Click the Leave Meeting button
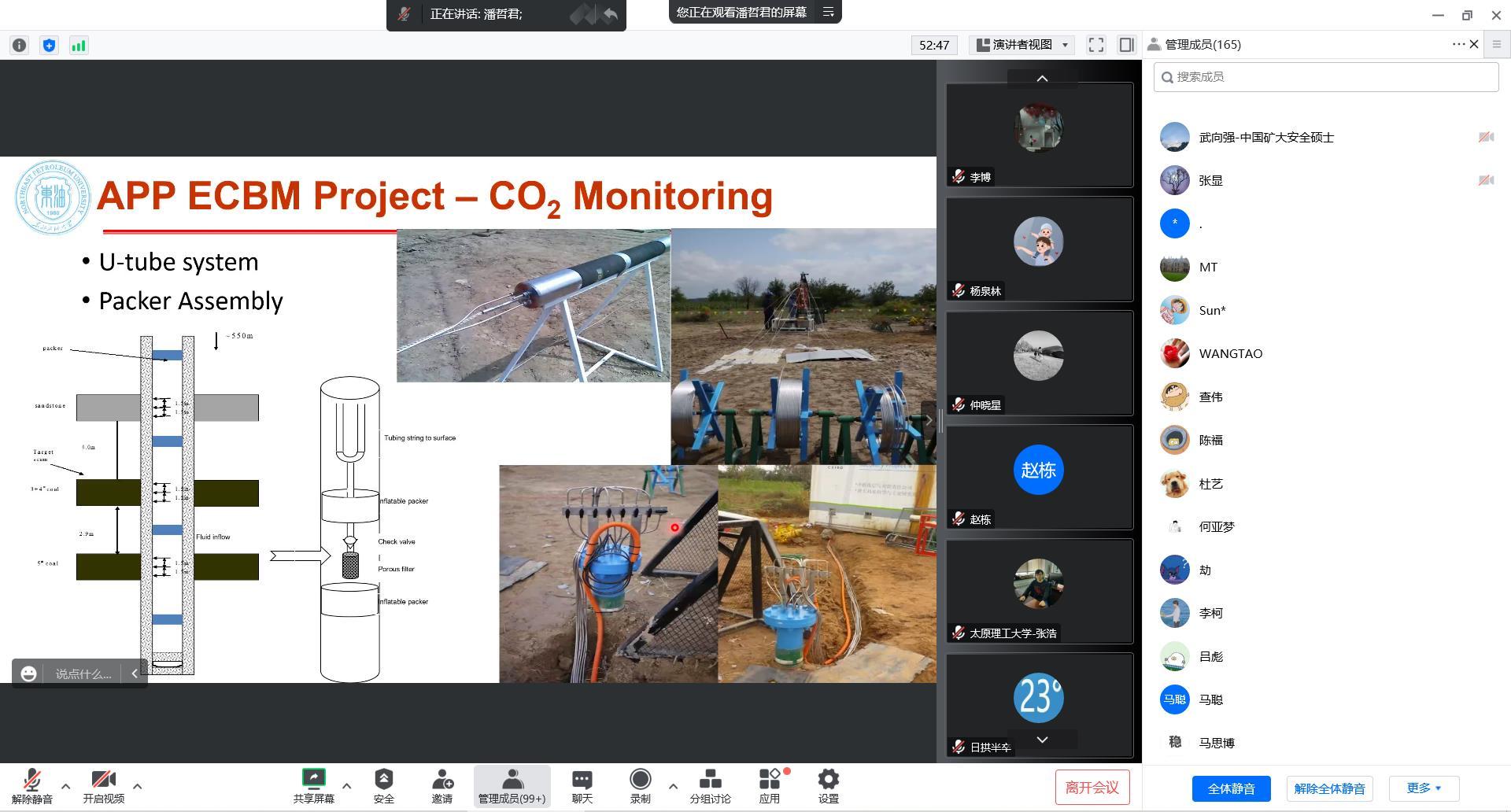 tap(1092, 788)
